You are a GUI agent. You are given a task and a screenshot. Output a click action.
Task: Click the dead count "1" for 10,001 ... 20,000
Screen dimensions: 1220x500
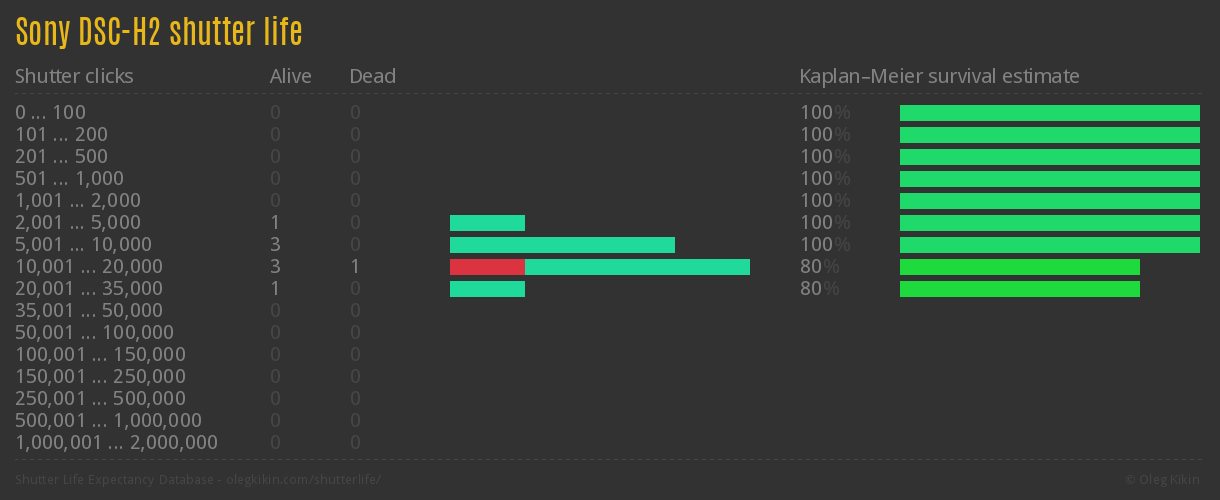355,267
